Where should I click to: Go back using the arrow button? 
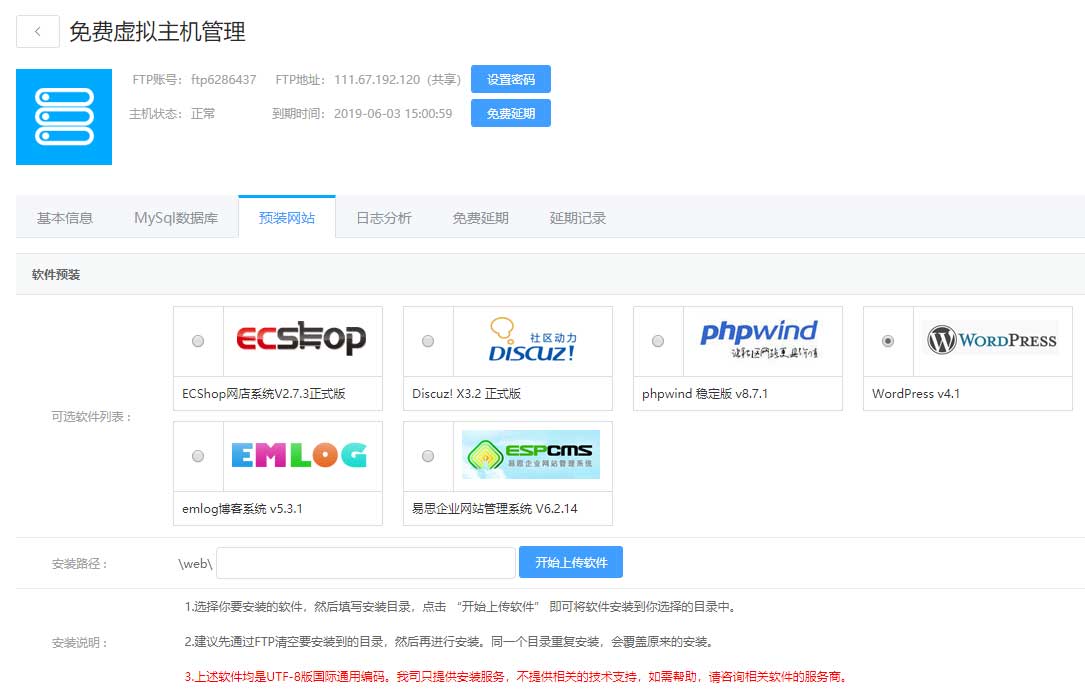(37, 31)
